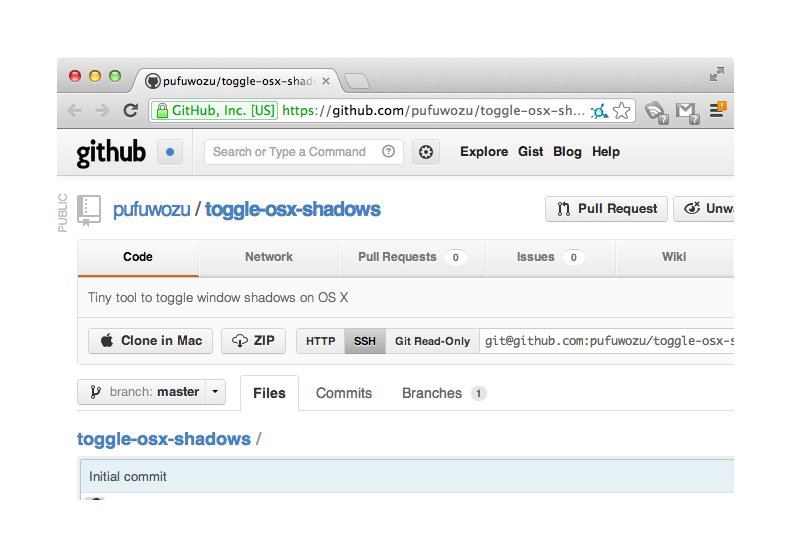Go to Explore

(484, 152)
